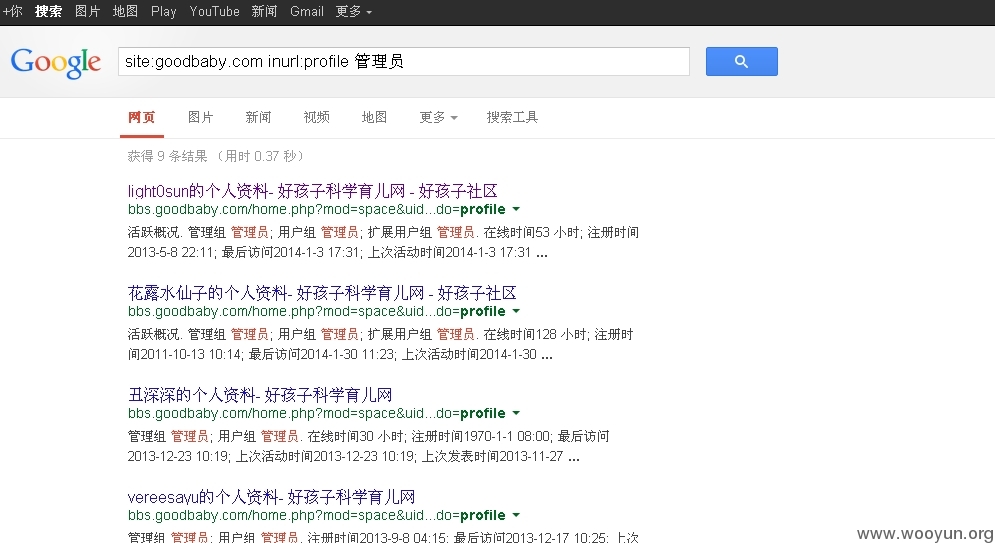Open 图片 in the top black bar
Viewport: 995px width, 543px height.
coord(88,11)
